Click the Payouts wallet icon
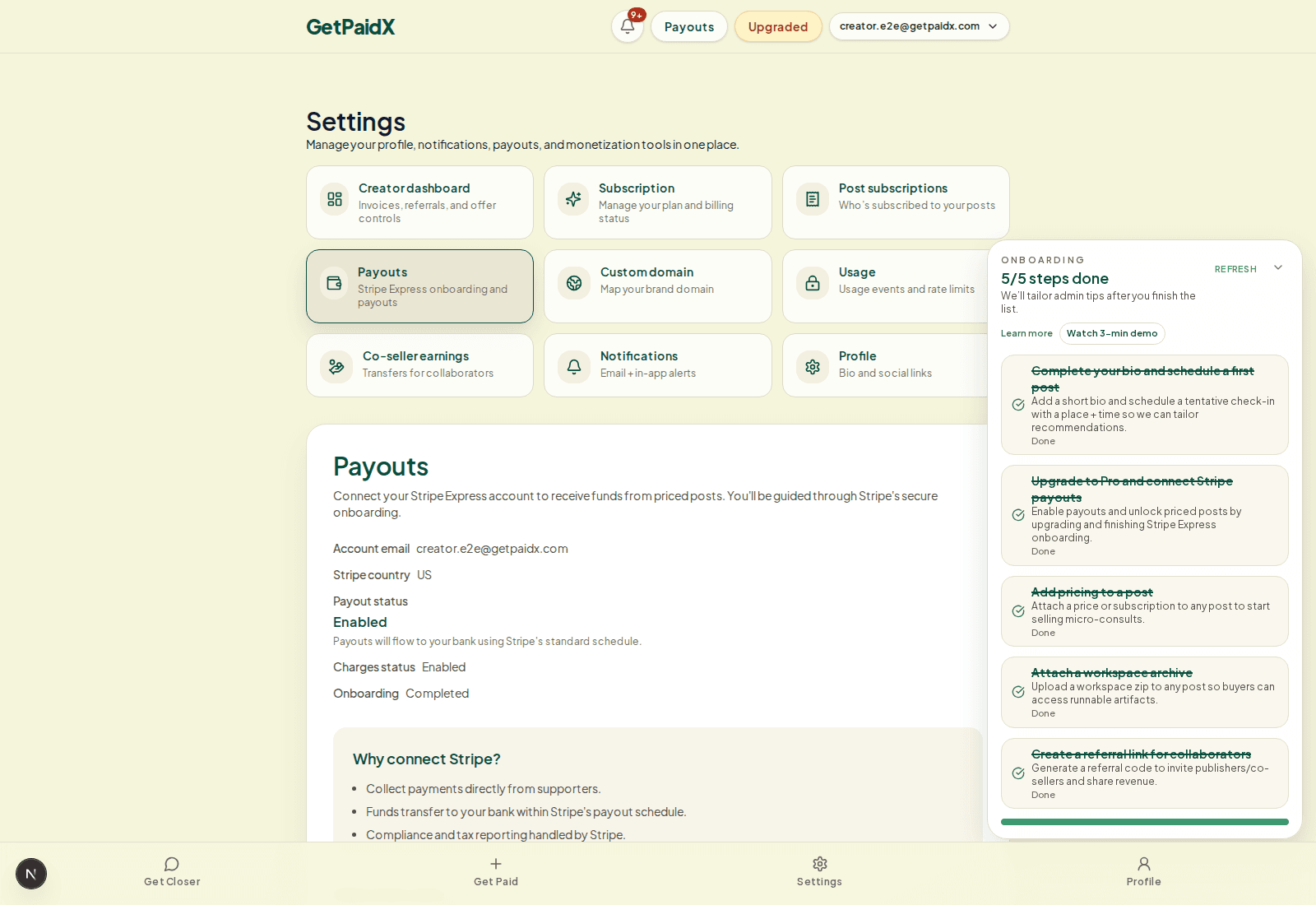Screen dimensions: 1316x905 click(x=335, y=283)
